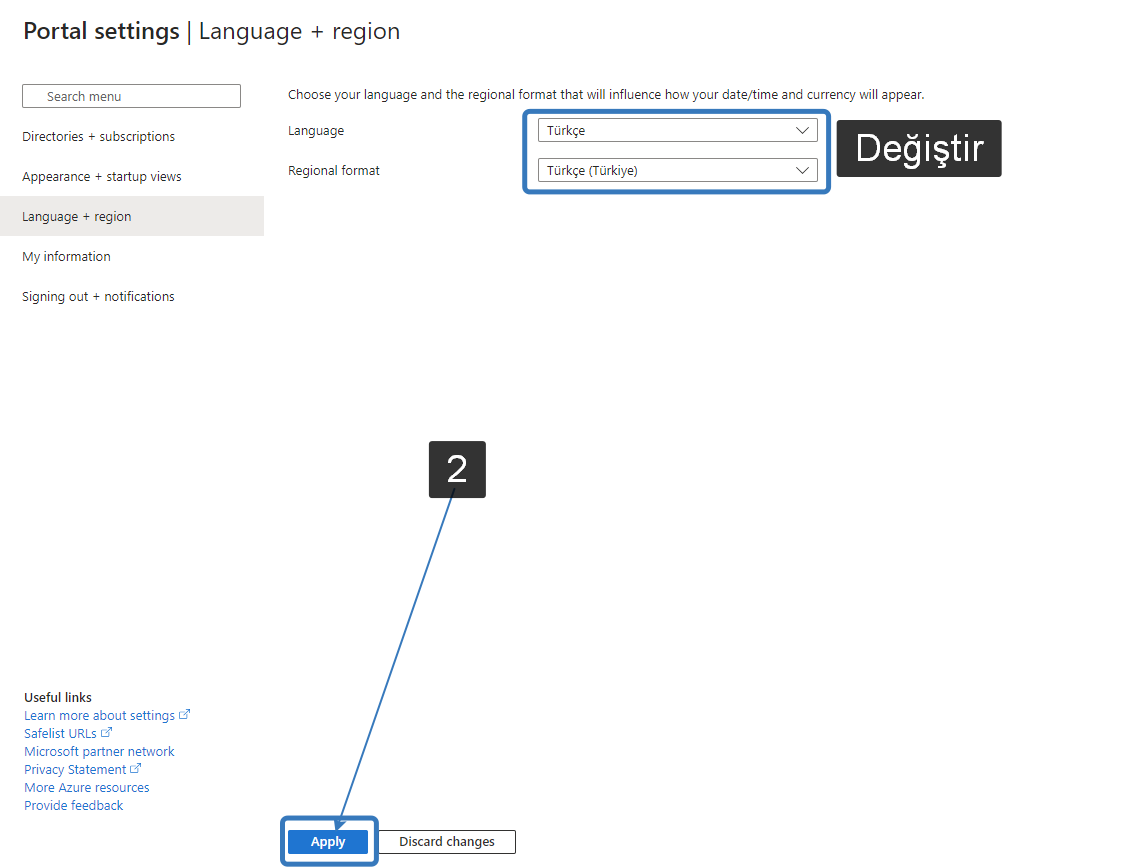
Task: Click the More Azure resources link
Action: pos(86,786)
